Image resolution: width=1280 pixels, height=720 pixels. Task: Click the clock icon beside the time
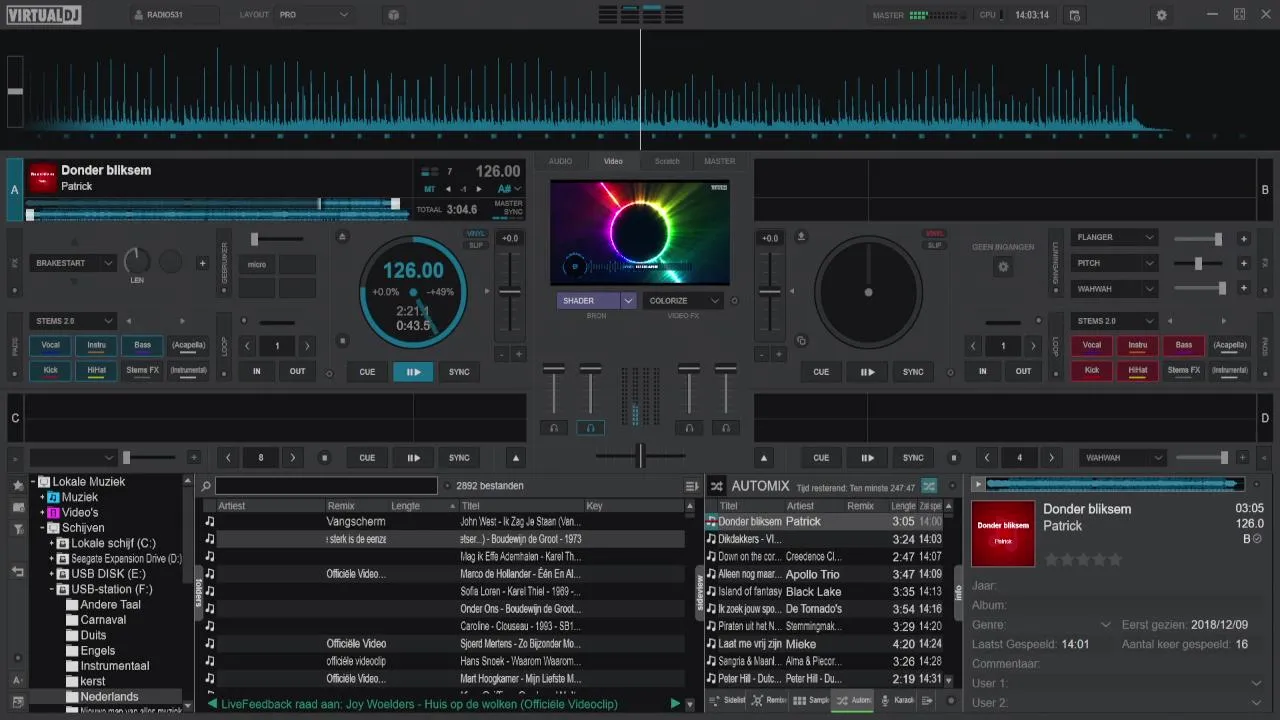(1074, 15)
